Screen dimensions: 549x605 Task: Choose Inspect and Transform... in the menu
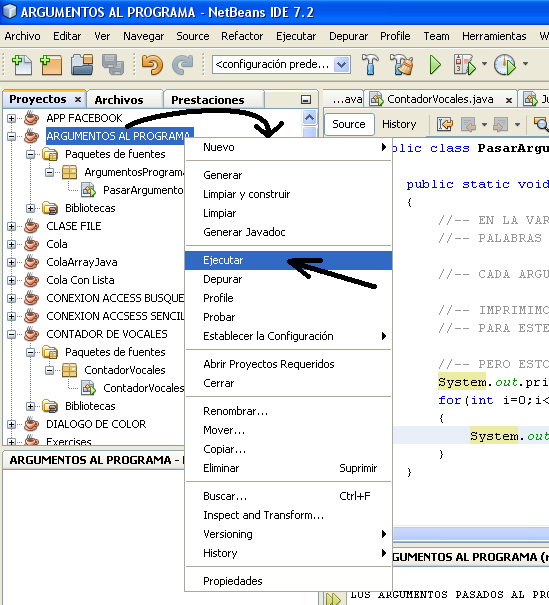pyautogui.click(x=289, y=515)
